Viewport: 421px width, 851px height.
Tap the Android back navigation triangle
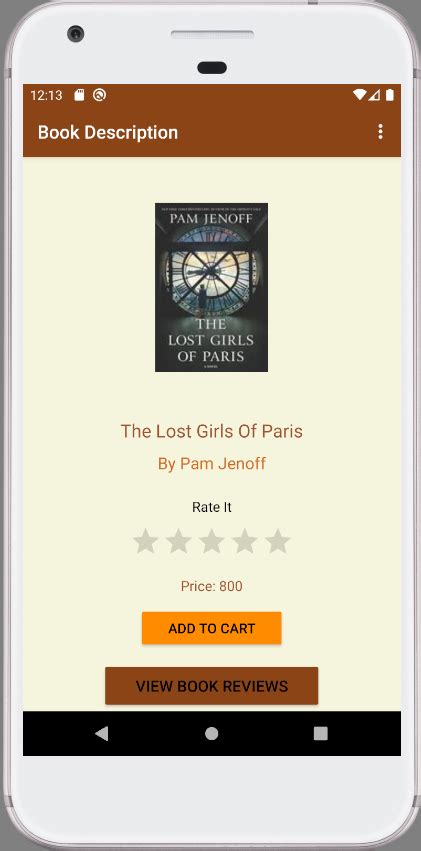(101, 734)
